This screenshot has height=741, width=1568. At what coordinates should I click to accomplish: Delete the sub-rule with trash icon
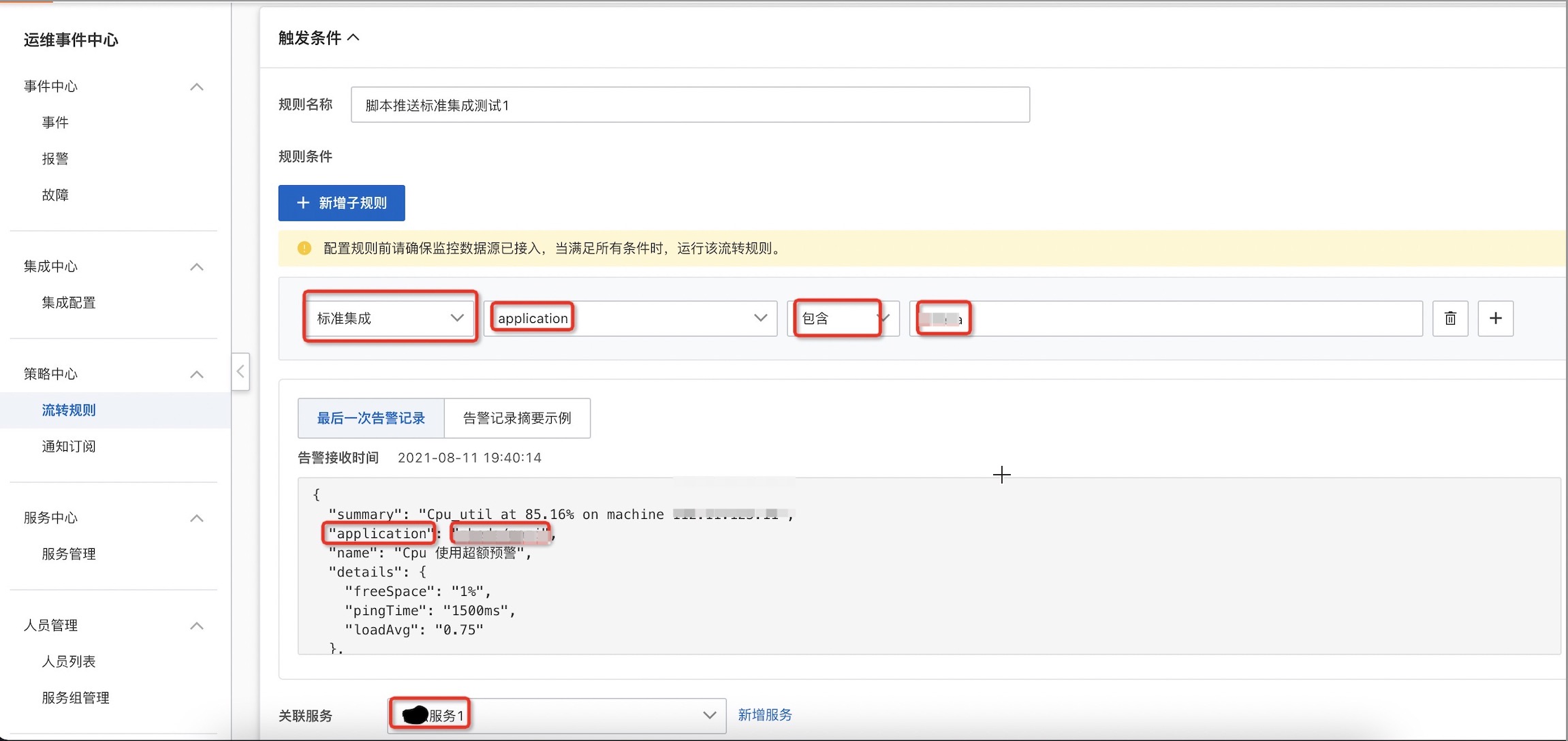[1450, 318]
